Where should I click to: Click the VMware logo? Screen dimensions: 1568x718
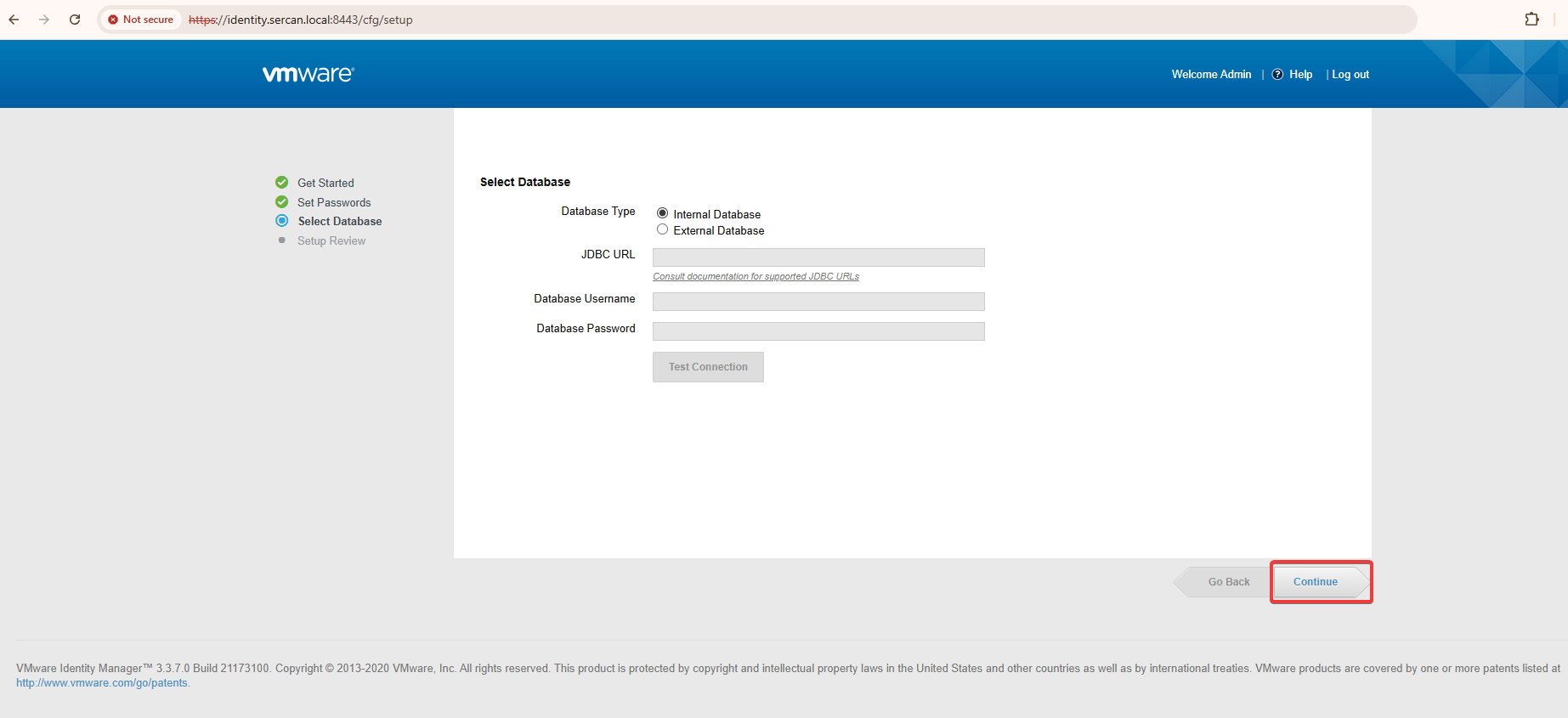(x=308, y=74)
